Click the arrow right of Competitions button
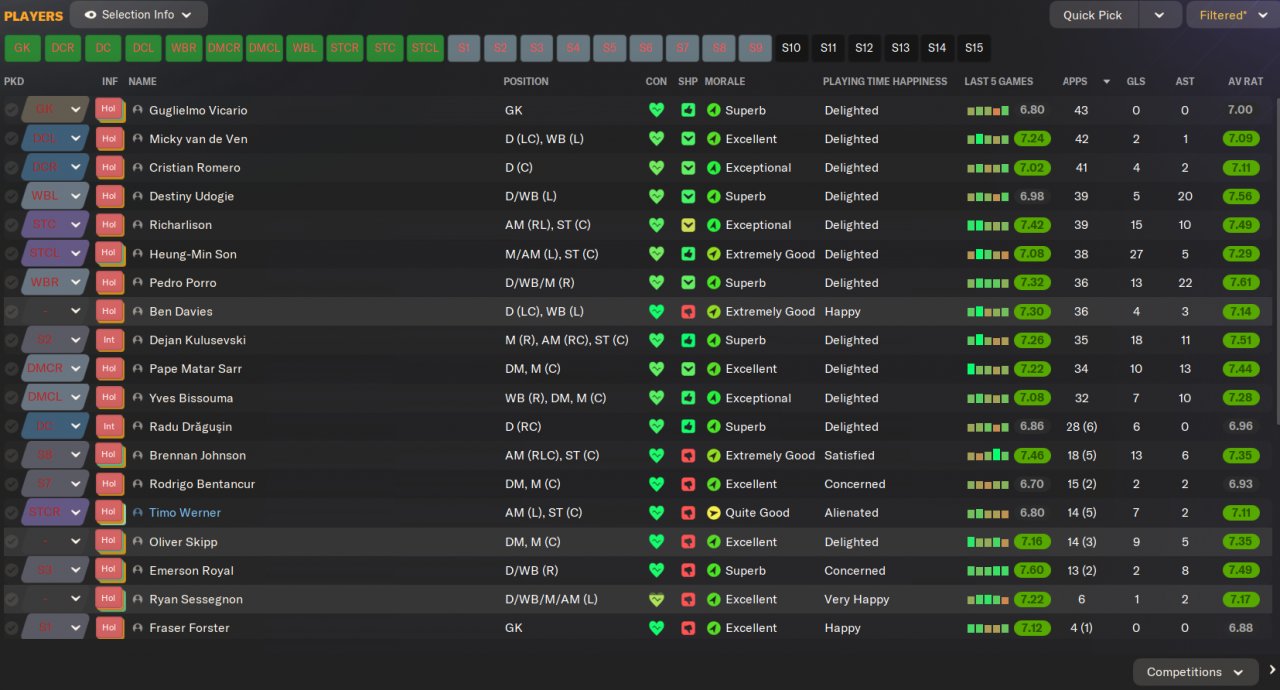1280x690 pixels. coord(1272,671)
